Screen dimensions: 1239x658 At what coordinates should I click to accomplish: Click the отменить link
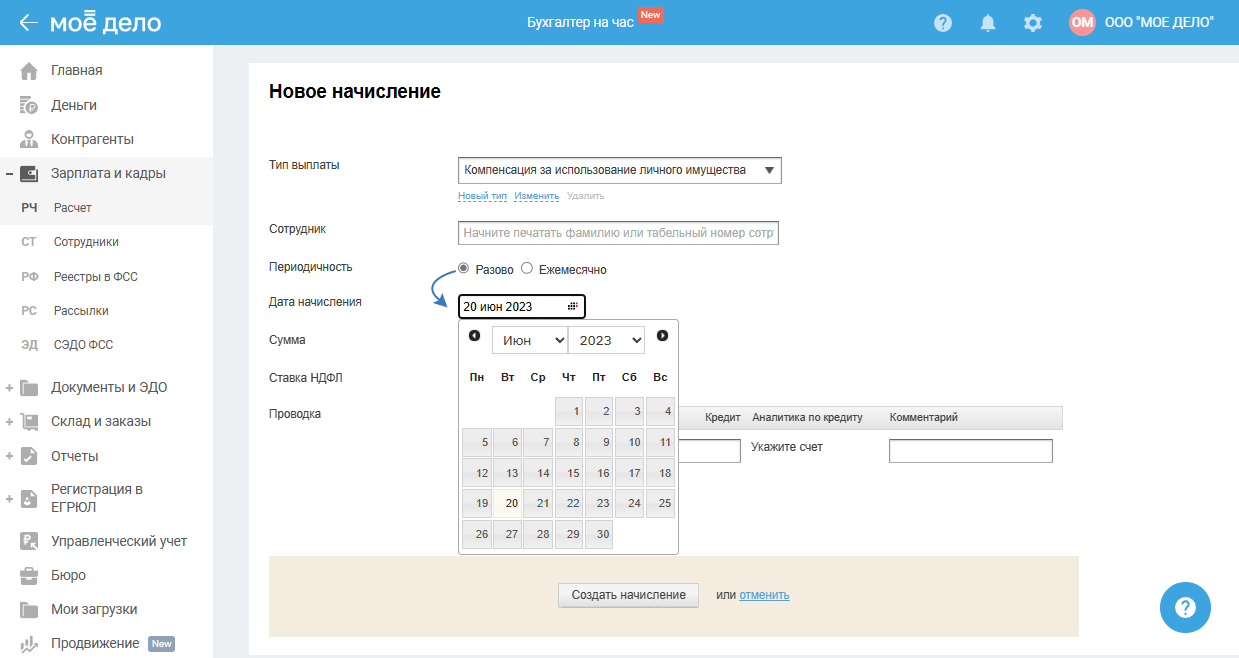tap(764, 595)
